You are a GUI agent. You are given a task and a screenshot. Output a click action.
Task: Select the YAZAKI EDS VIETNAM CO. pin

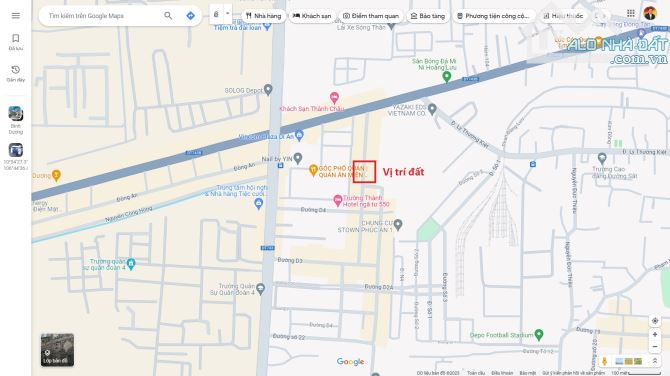tap(432, 109)
